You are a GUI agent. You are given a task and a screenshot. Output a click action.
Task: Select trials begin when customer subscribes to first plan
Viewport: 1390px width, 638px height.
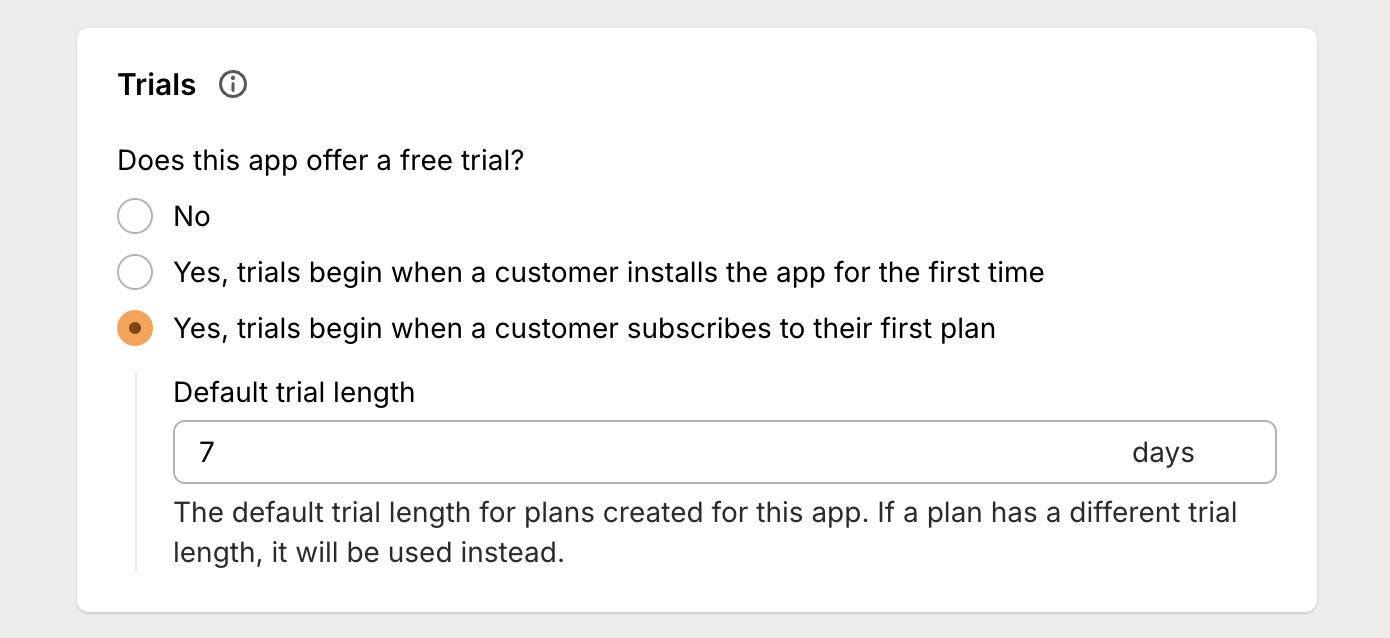[x=135, y=328]
